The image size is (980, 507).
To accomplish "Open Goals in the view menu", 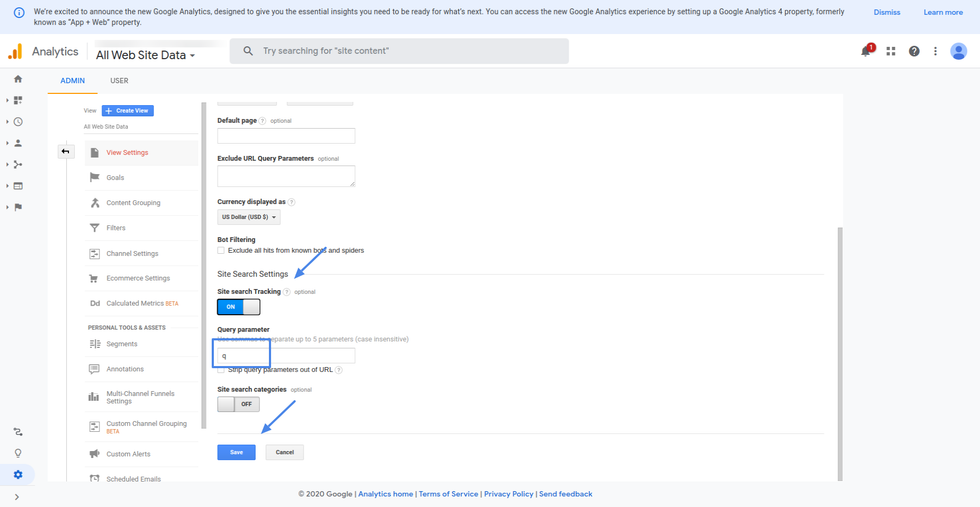I will point(115,177).
